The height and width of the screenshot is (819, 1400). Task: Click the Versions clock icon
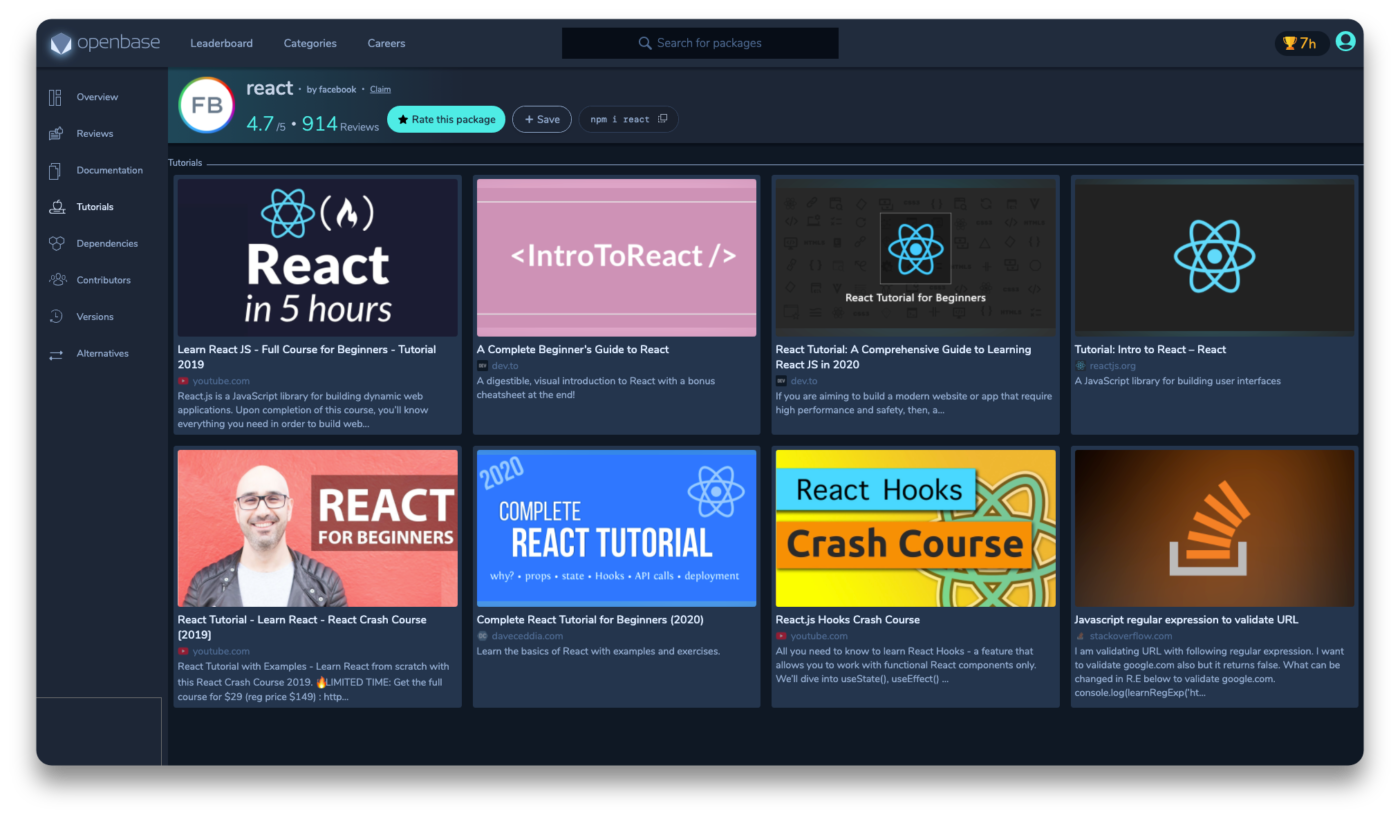(x=56, y=317)
